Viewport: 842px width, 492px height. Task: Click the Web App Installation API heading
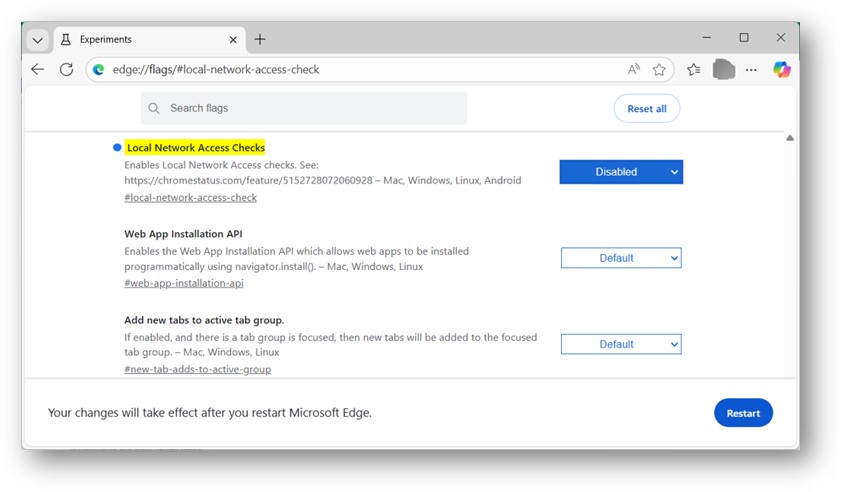click(x=183, y=234)
